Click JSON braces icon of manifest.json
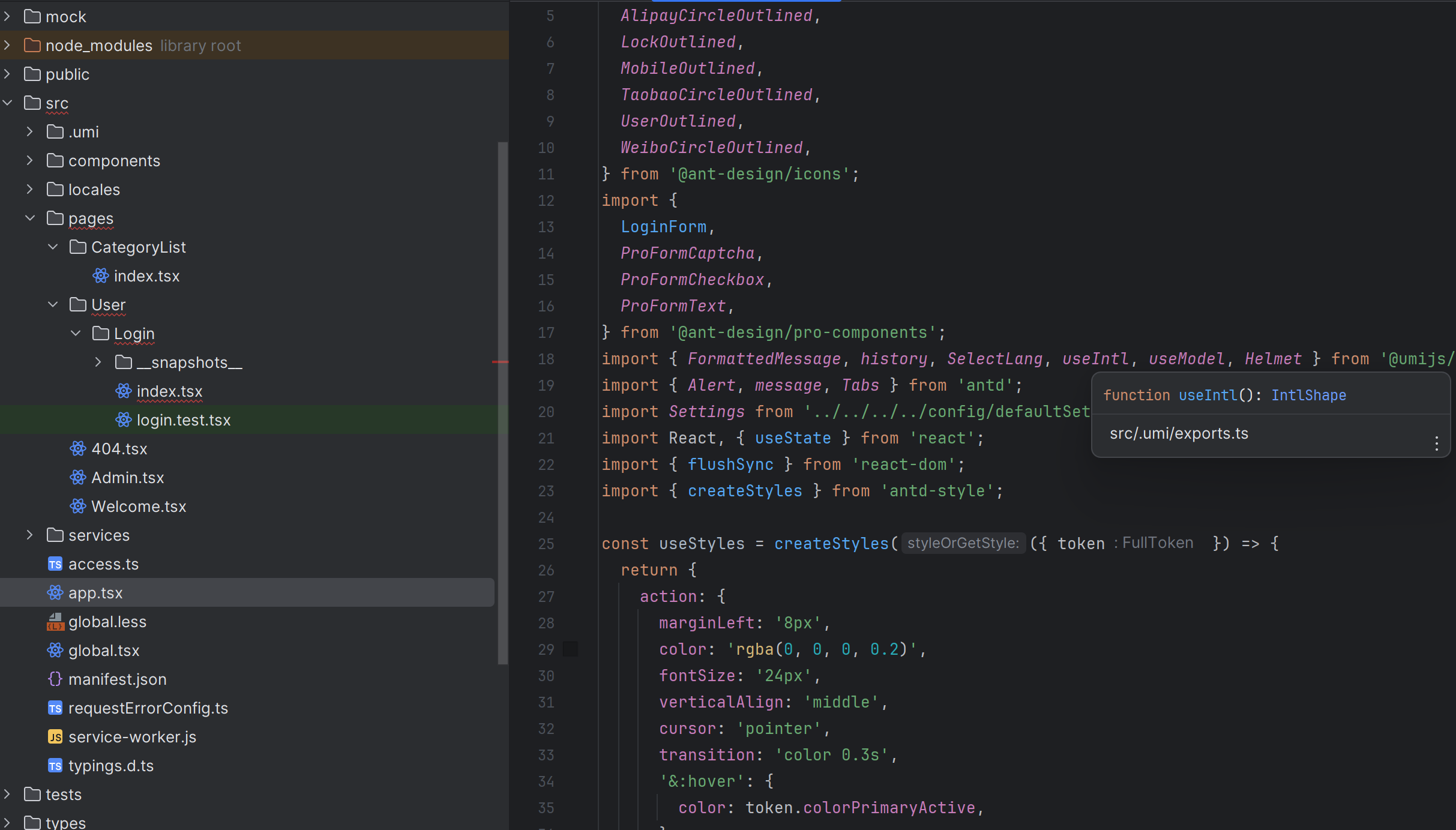The image size is (1456, 830). [55, 679]
